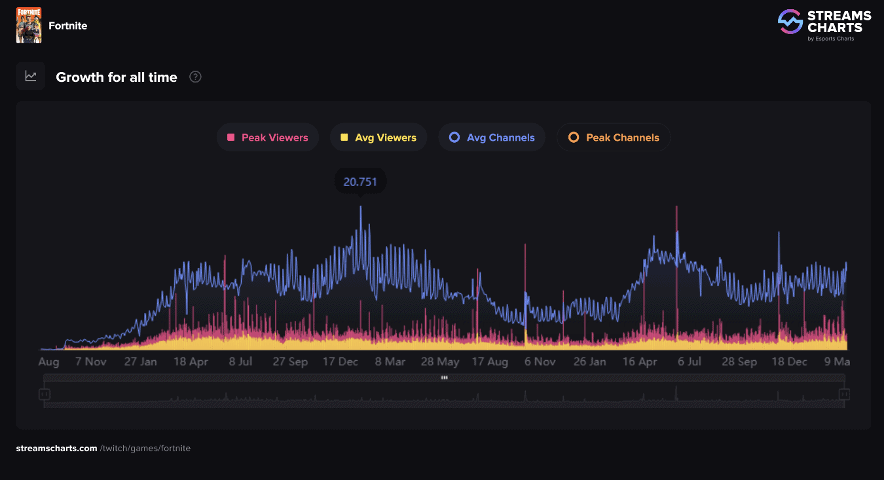Click the 16 Apr axis label
The image size is (884, 480).
point(639,362)
